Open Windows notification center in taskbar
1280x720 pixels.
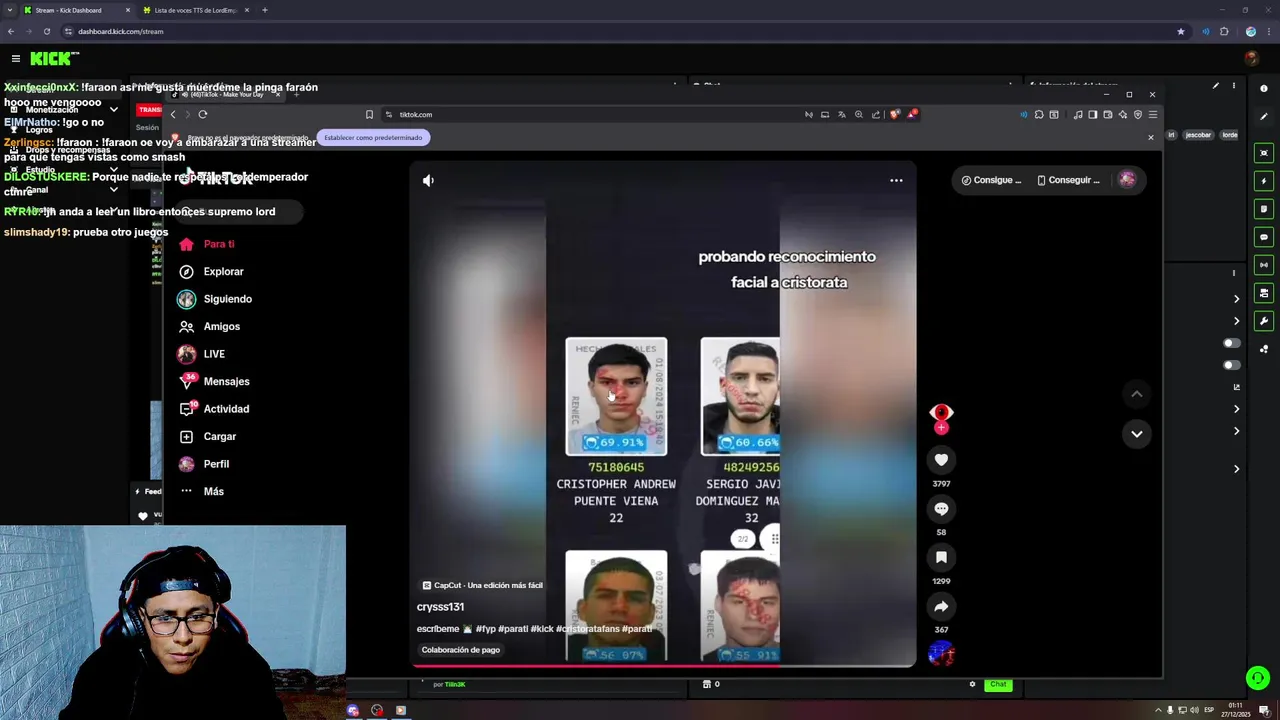pyautogui.click(x=1264, y=710)
